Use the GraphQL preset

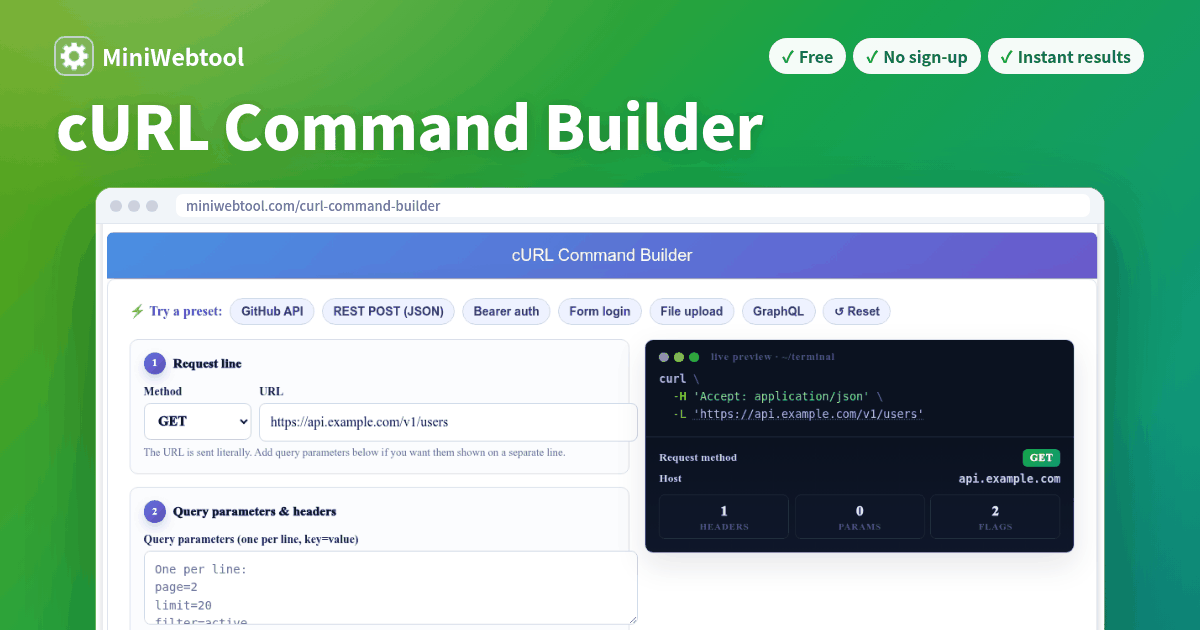778,311
